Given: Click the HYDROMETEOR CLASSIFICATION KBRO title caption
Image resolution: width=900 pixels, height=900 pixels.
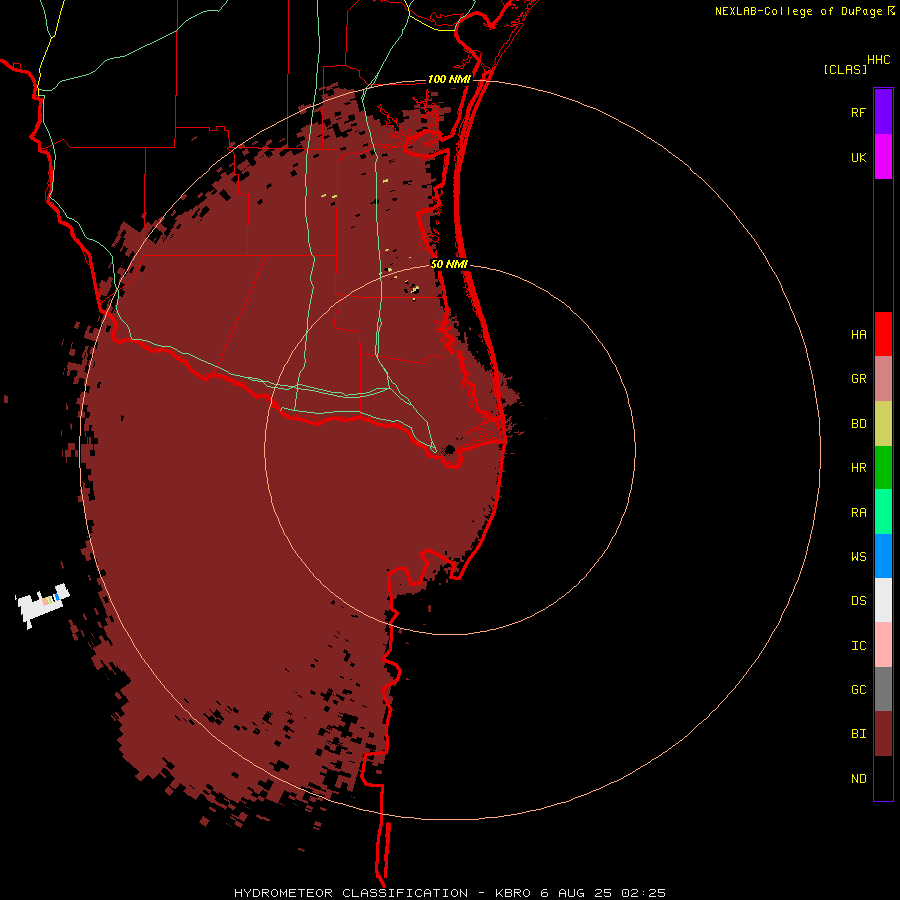Looking at the screenshot, I should (450, 893).
